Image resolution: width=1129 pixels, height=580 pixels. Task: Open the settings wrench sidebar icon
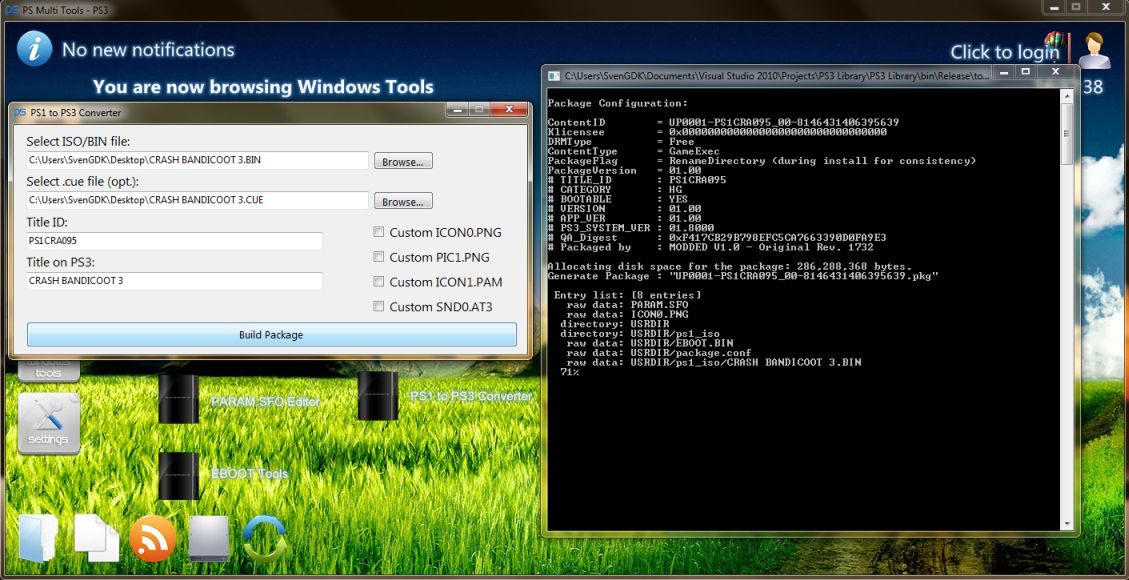click(x=48, y=424)
